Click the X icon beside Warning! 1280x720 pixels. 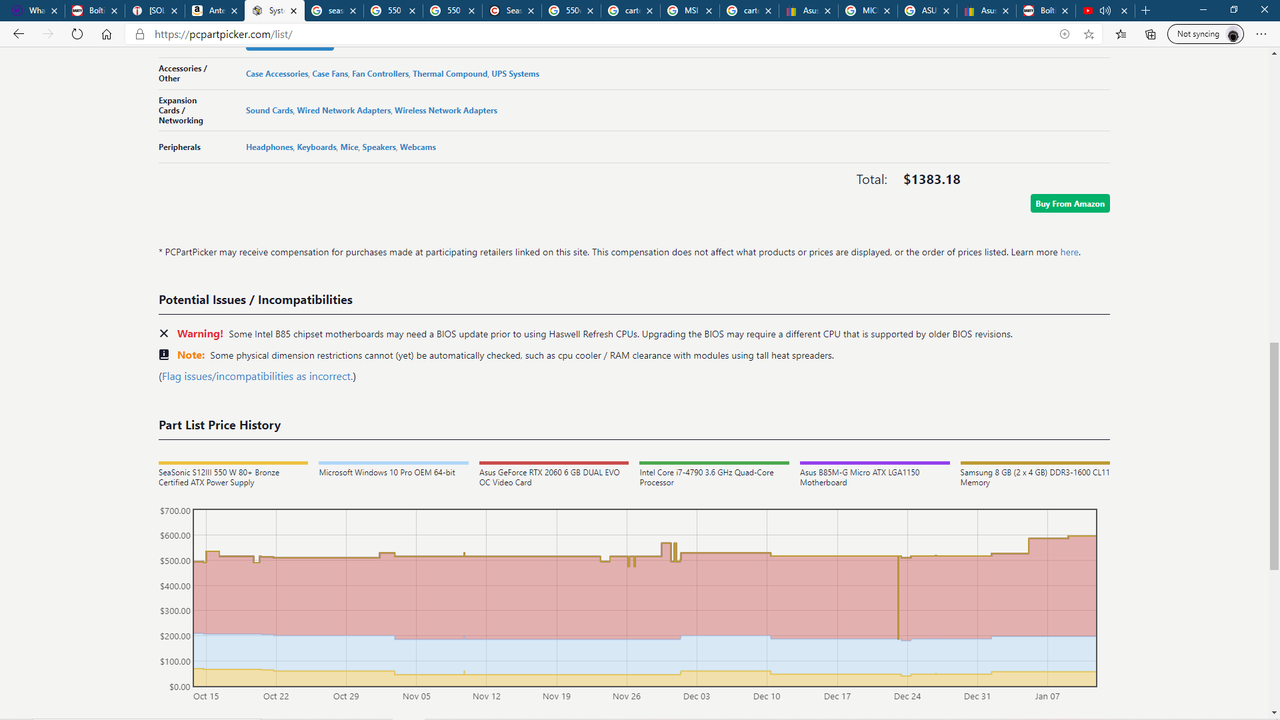(x=164, y=334)
